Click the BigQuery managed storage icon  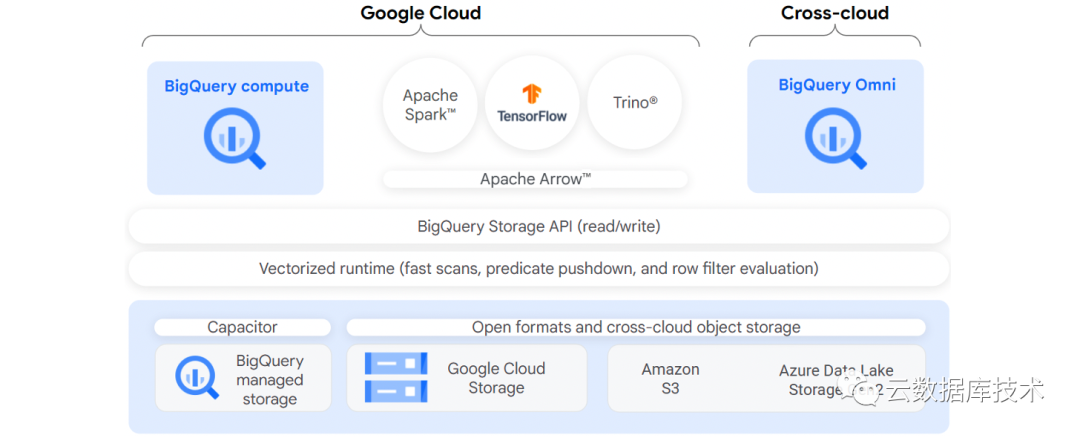tap(197, 377)
